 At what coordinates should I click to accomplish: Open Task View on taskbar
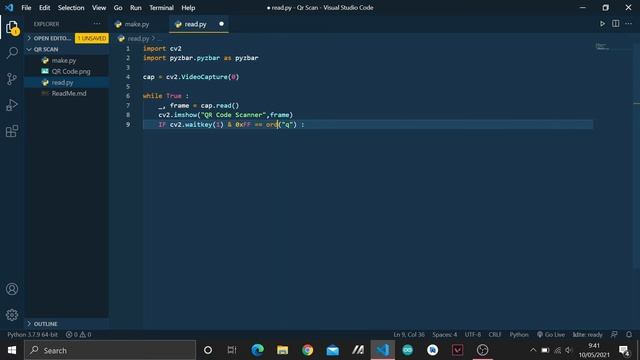pyautogui.click(x=232, y=350)
